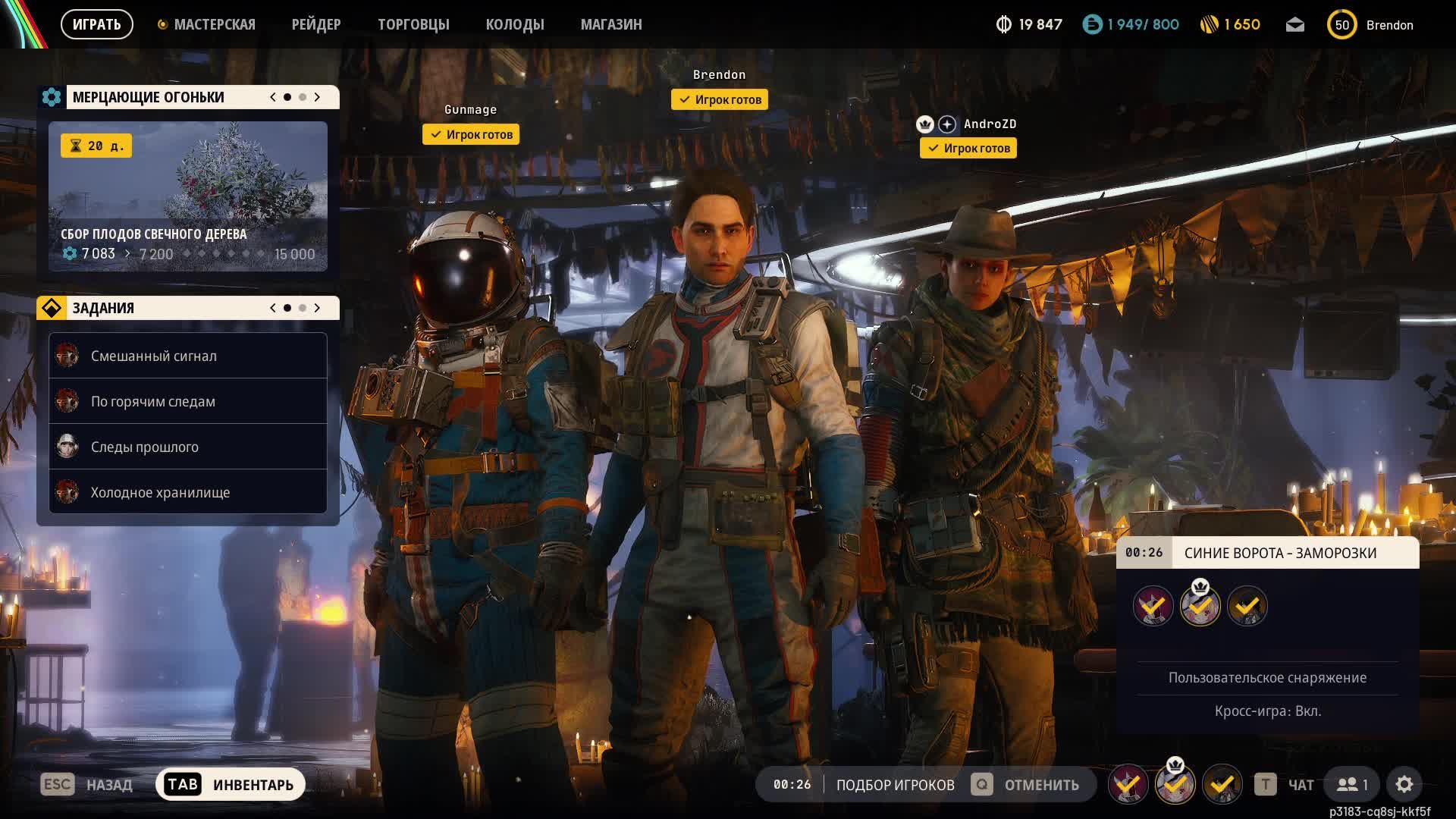Cancel matchmaking with Отменить button
The height and width of the screenshot is (819, 1456).
(1040, 785)
